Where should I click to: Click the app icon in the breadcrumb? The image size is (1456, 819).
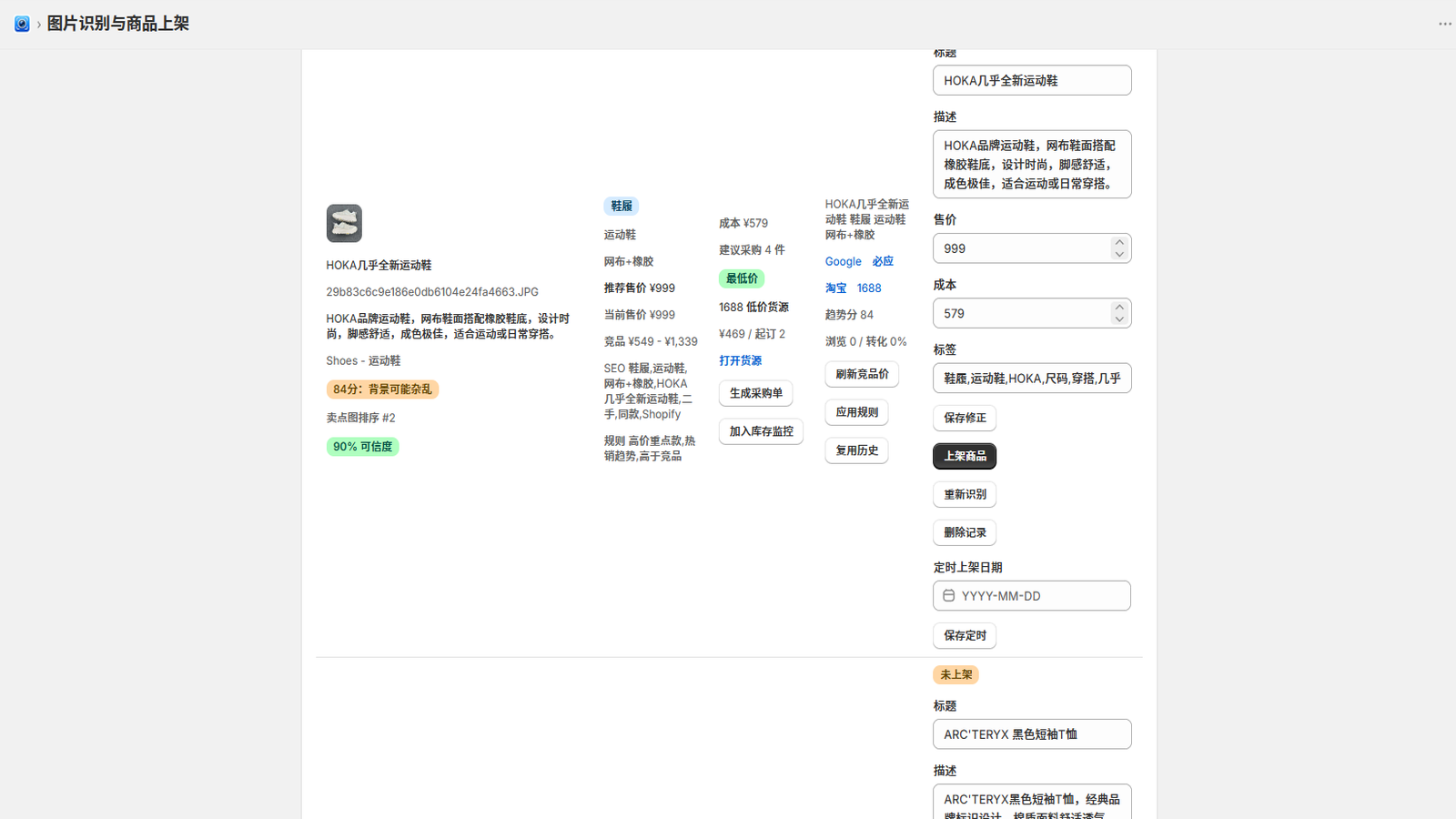click(x=22, y=24)
